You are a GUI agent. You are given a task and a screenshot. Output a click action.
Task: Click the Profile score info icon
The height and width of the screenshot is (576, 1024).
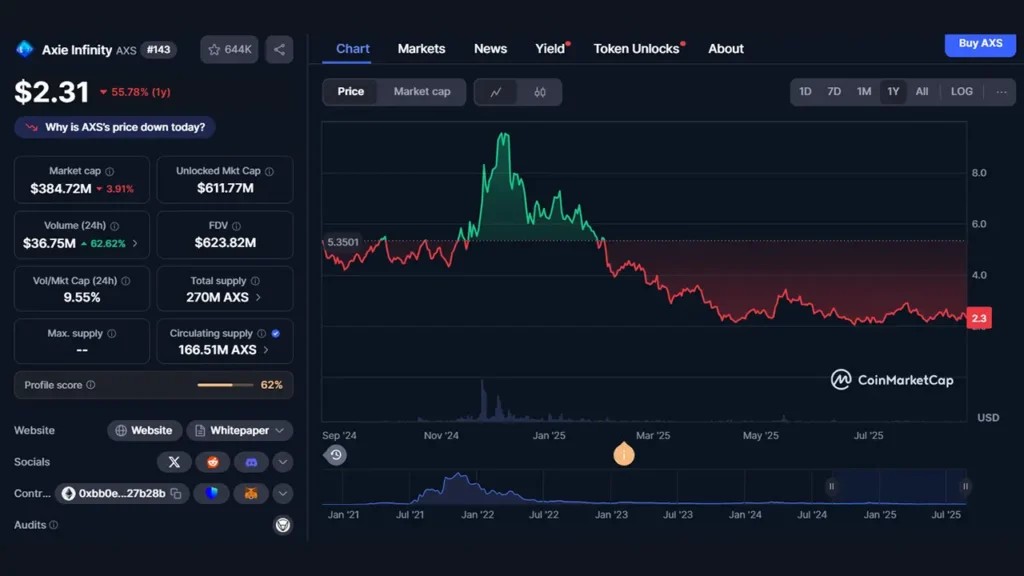91,385
